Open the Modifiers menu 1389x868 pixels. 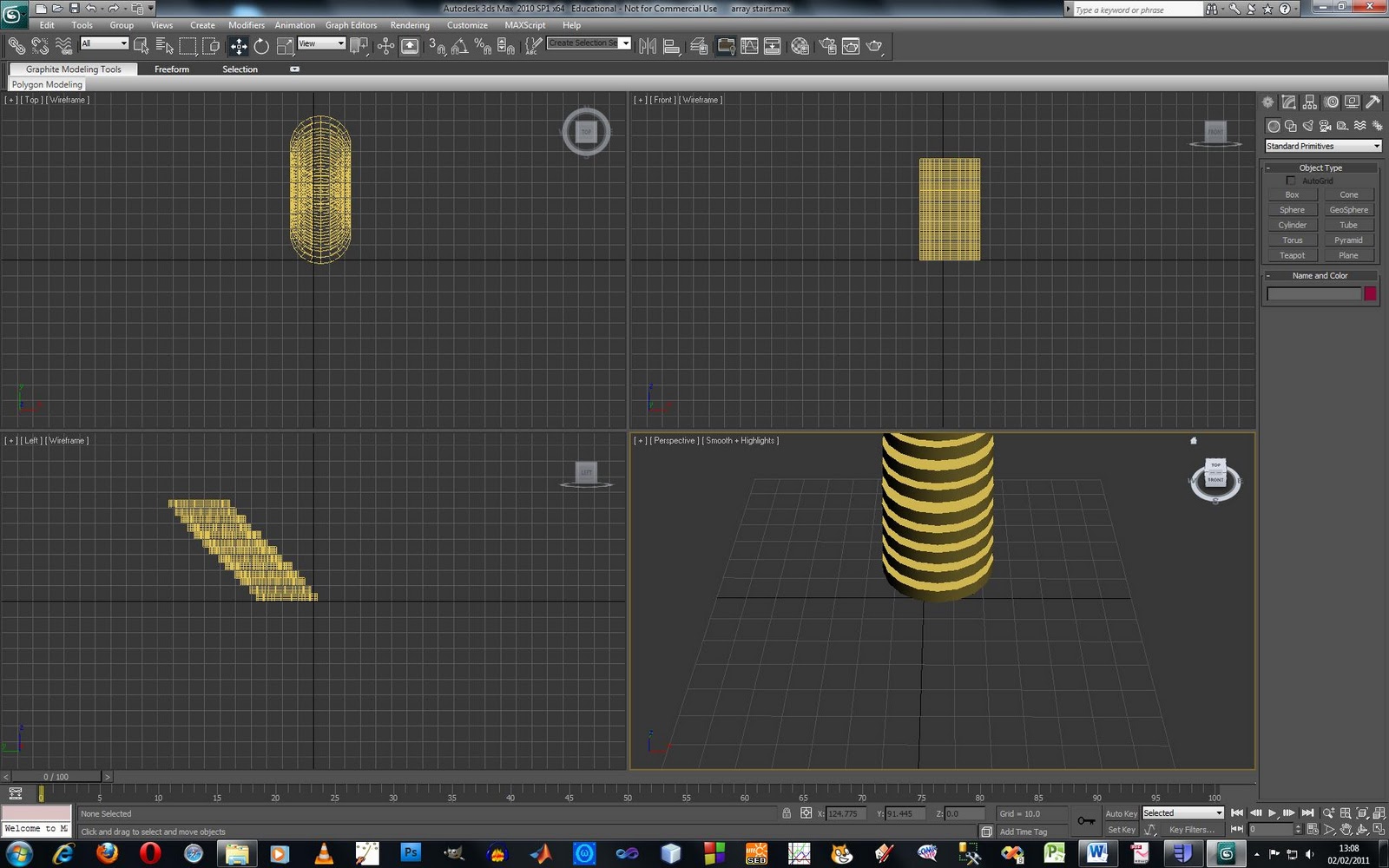[247, 25]
